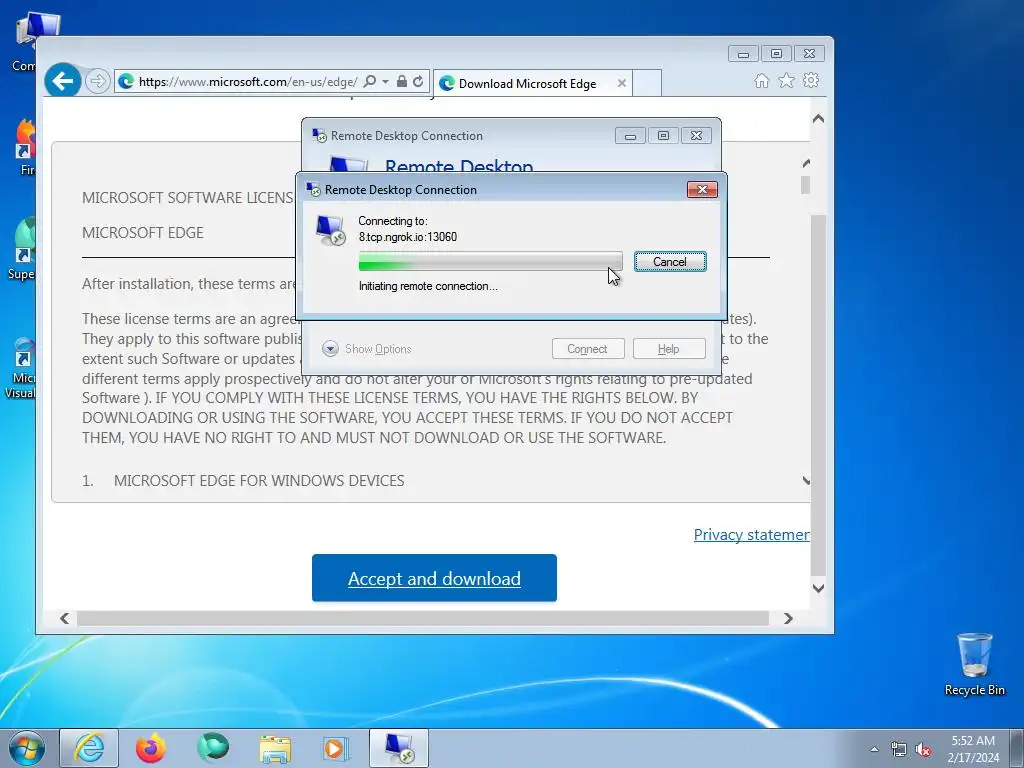
Task: Open the address bar autocomplete dropdown arrow
Action: [385, 81]
